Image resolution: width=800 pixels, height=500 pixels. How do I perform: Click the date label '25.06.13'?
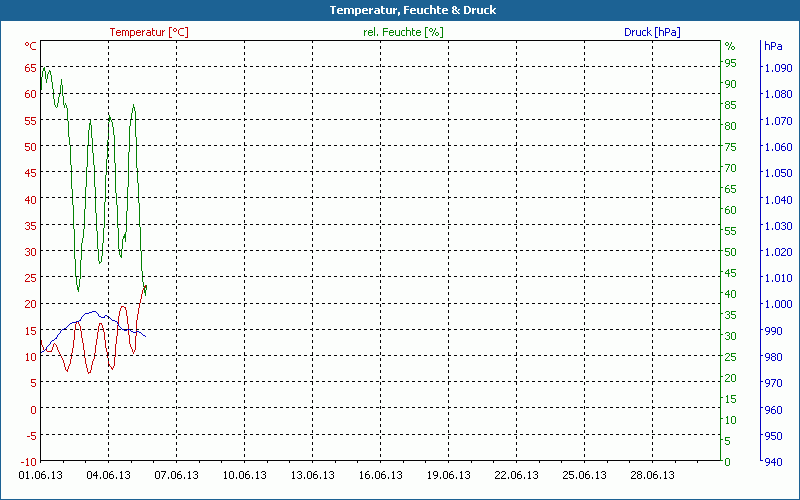coord(584,475)
